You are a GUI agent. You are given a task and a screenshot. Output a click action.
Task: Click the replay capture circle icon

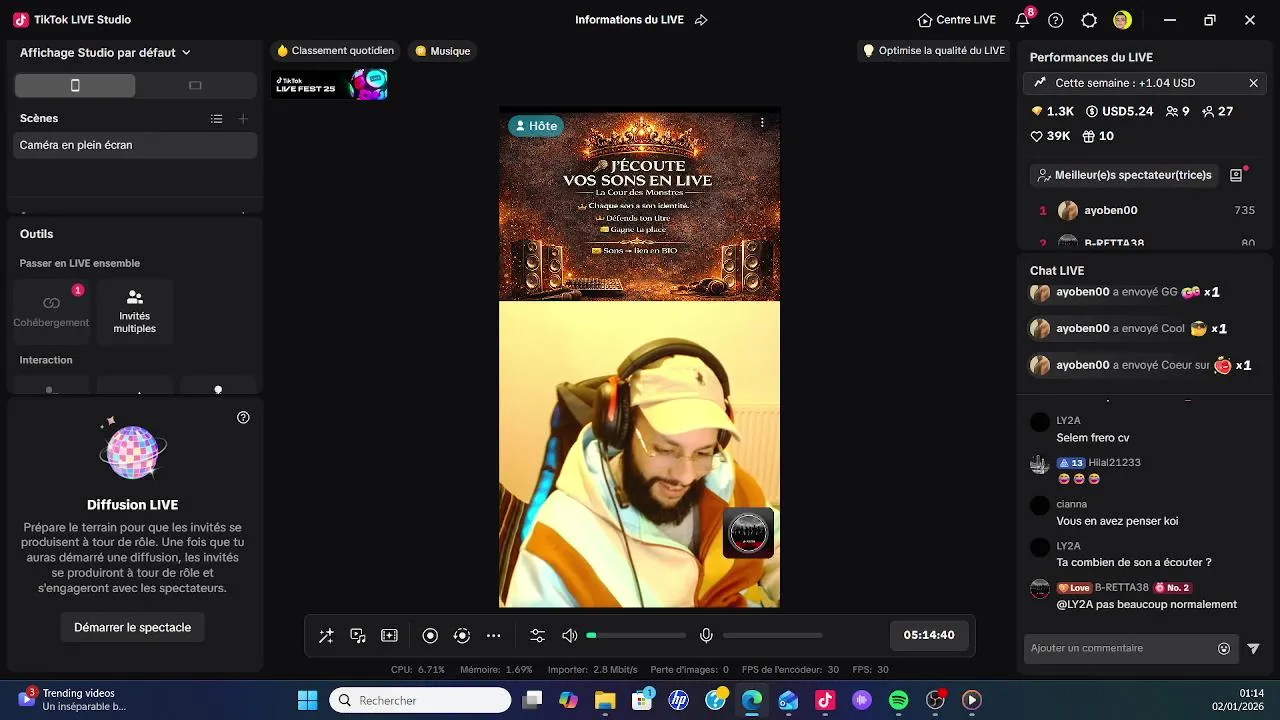pyautogui.click(x=462, y=636)
